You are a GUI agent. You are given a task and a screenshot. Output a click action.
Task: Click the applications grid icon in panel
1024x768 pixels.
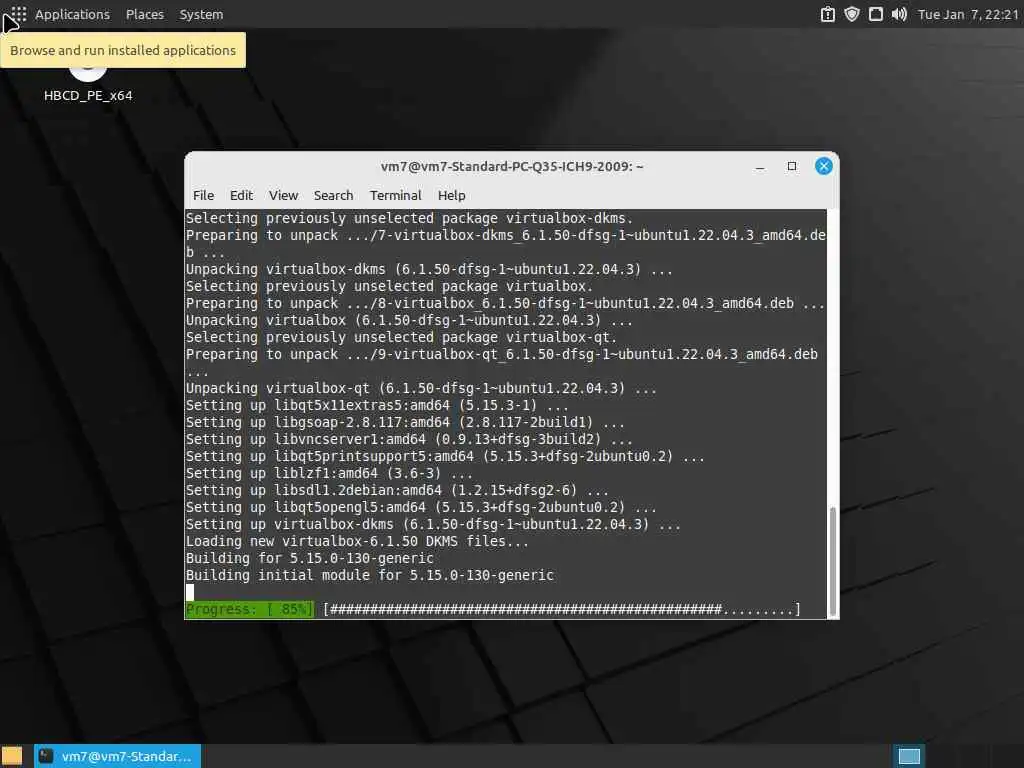click(x=18, y=14)
